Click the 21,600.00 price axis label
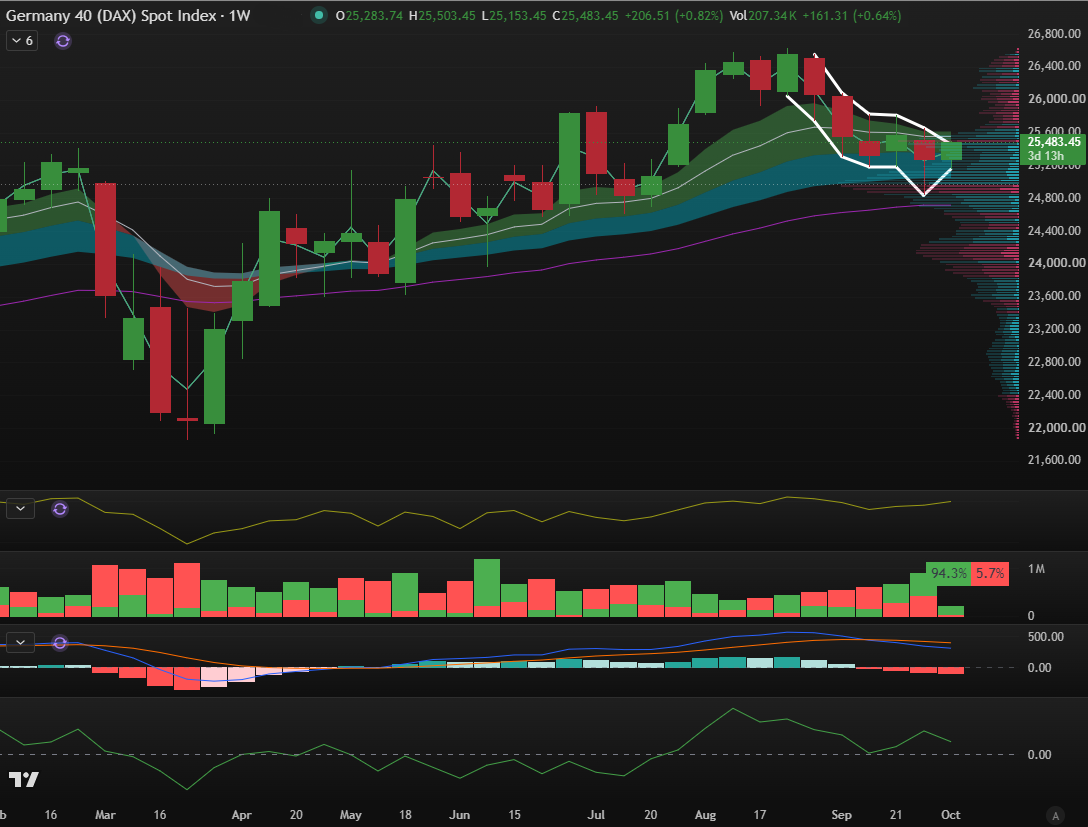This screenshot has height=827, width=1088. [1054, 459]
